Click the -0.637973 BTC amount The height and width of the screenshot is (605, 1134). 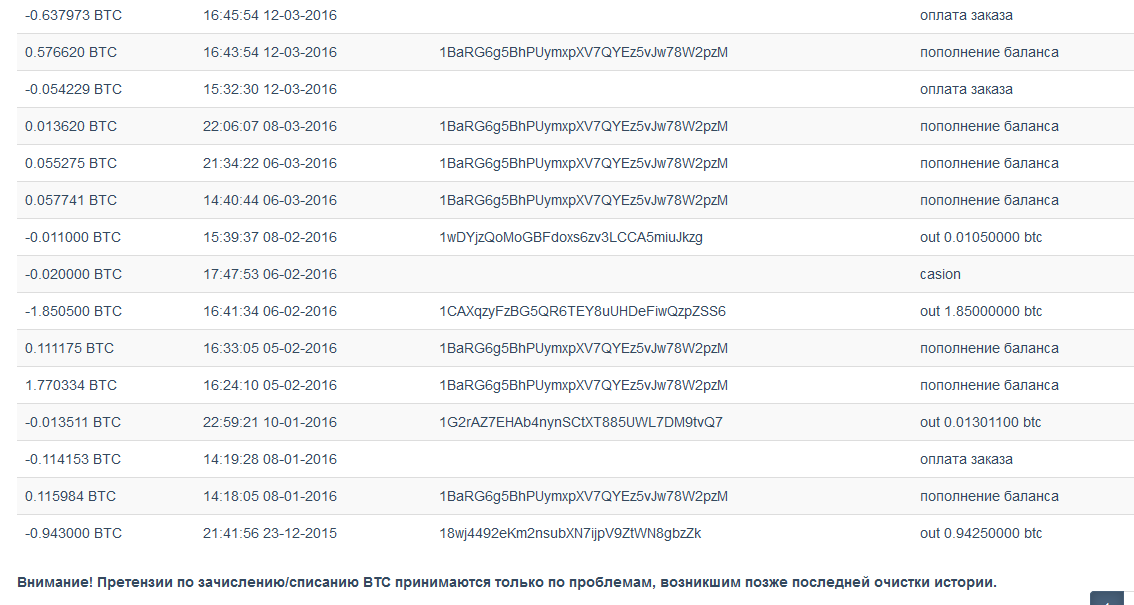(73, 15)
